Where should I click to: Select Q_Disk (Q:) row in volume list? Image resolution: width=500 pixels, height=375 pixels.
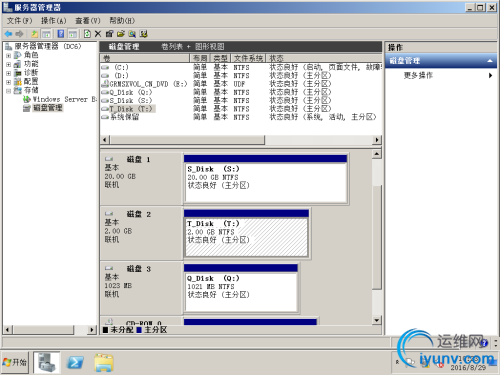click(241, 92)
